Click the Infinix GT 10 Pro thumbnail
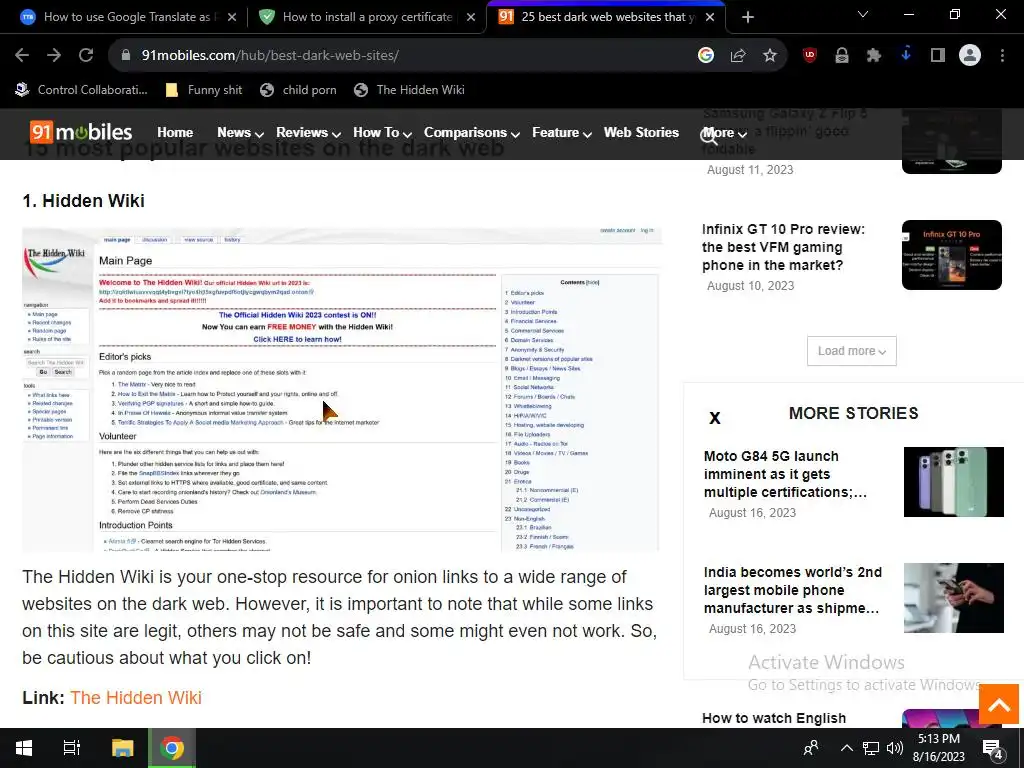 [952, 255]
